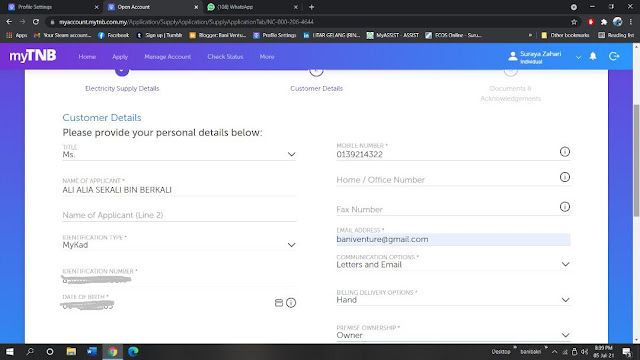Go to Customer Details step
The width and height of the screenshot is (640, 360).
coord(316,89)
